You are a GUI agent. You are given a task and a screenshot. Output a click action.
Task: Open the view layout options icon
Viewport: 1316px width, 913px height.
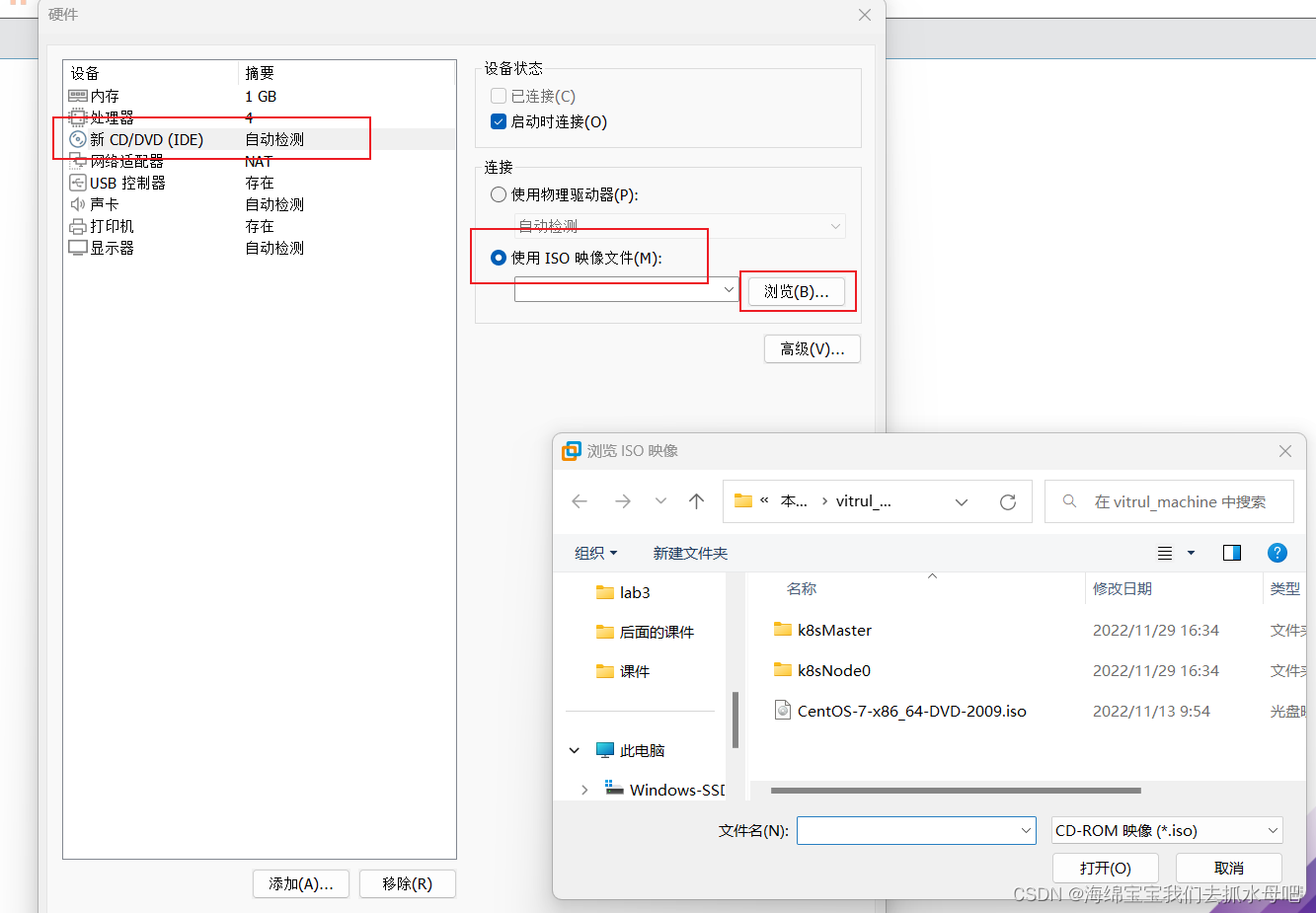point(1165,553)
